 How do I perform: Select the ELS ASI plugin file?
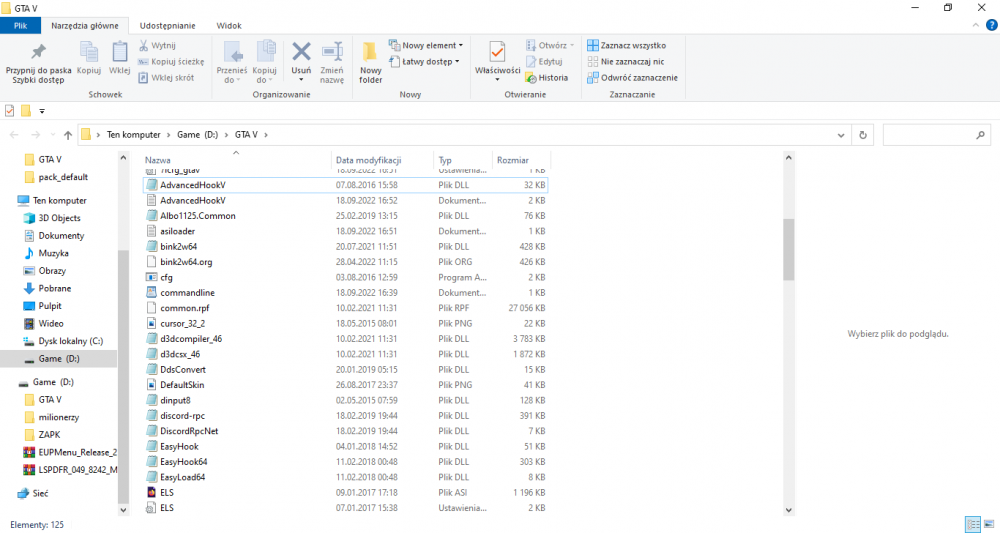pyautogui.click(x=345, y=492)
